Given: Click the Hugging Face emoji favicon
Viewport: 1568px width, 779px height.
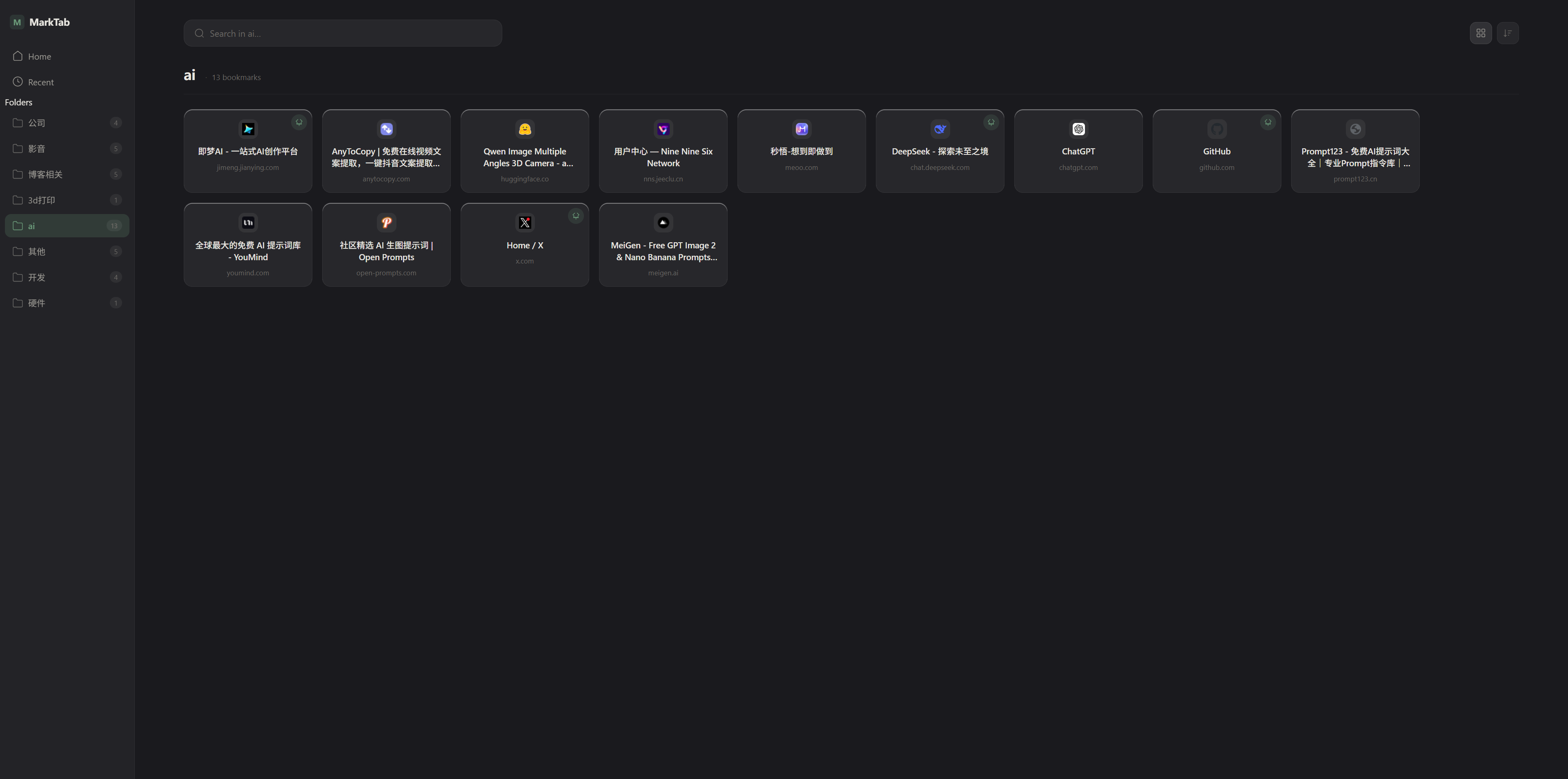Looking at the screenshot, I should pyautogui.click(x=525, y=129).
